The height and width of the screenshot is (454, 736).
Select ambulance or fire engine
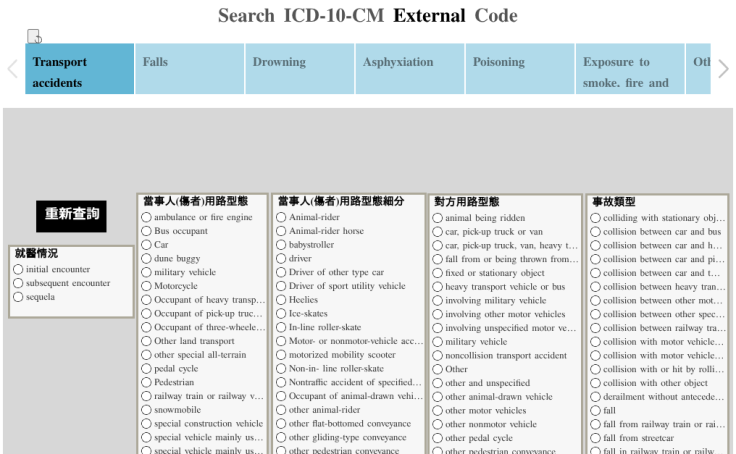tap(146, 217)
